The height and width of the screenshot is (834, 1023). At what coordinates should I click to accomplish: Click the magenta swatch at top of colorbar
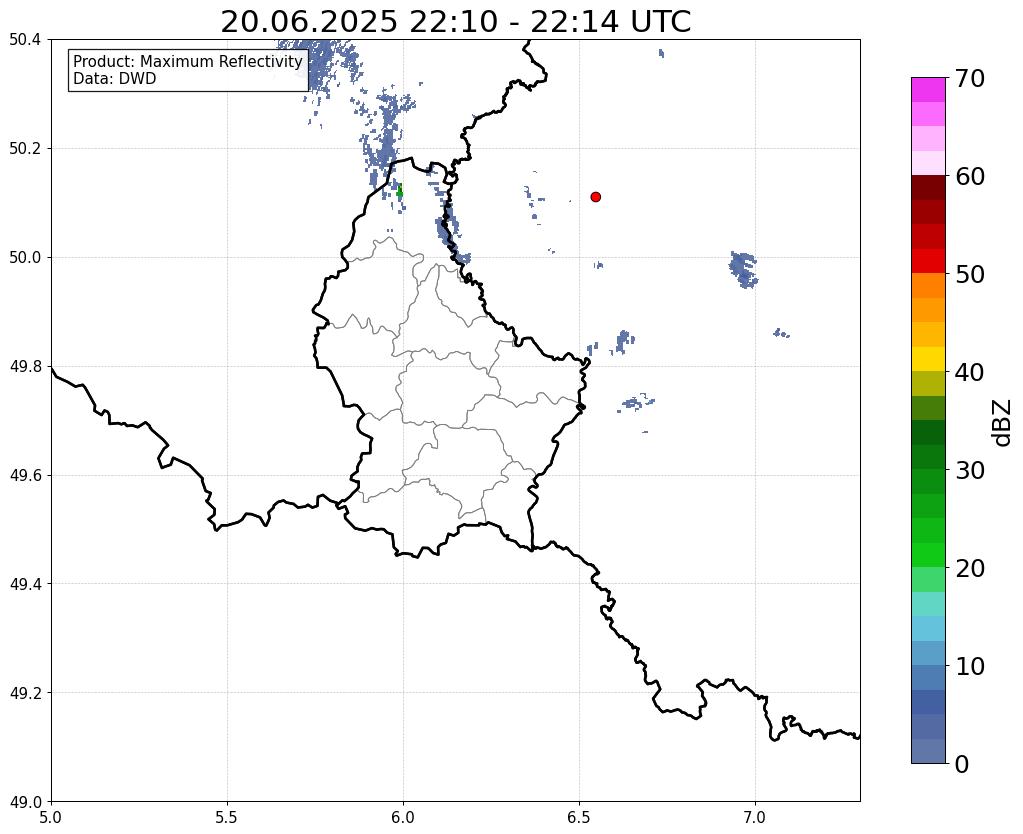tap(928, 90)
